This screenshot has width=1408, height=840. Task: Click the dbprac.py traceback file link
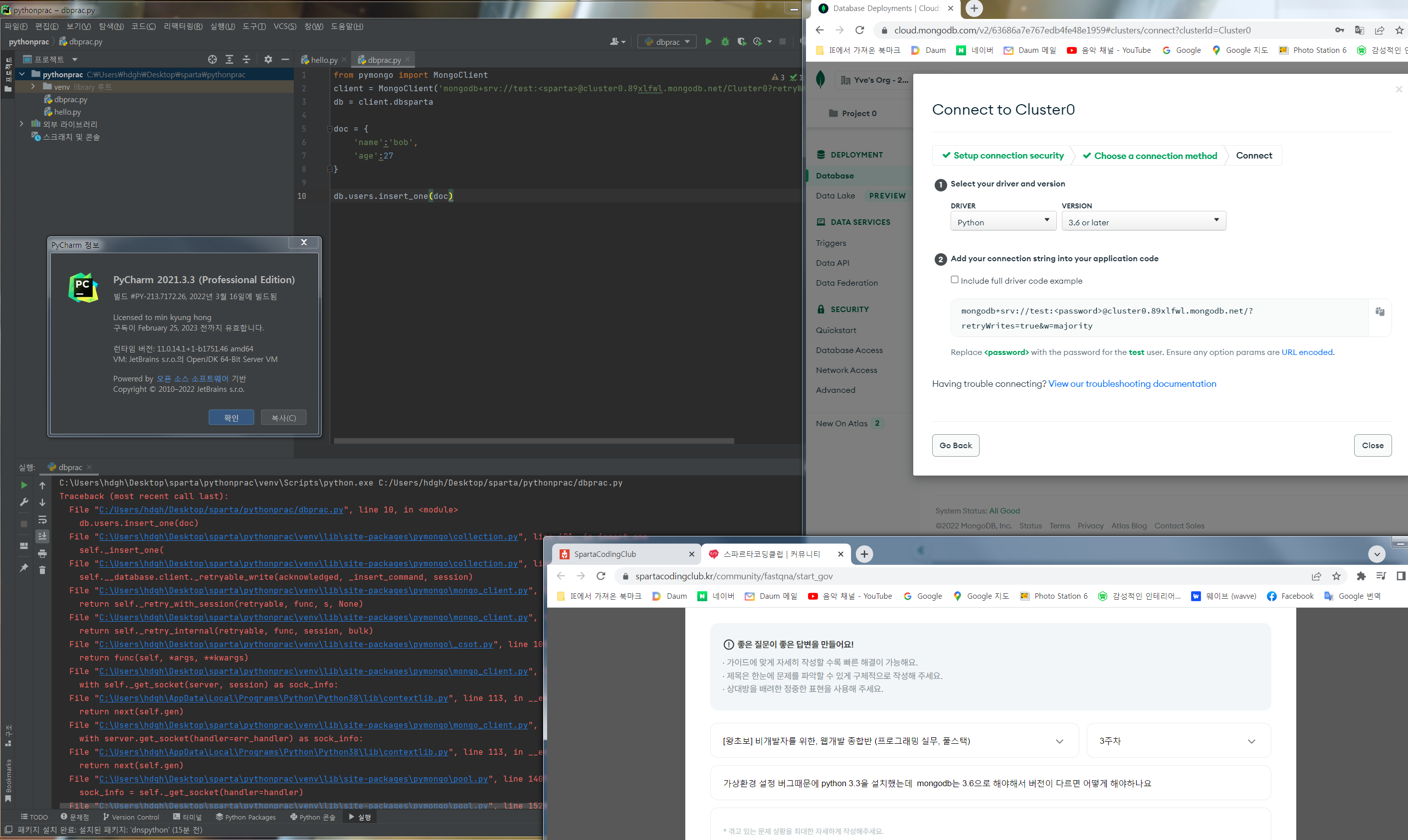[x=221, y=510]
